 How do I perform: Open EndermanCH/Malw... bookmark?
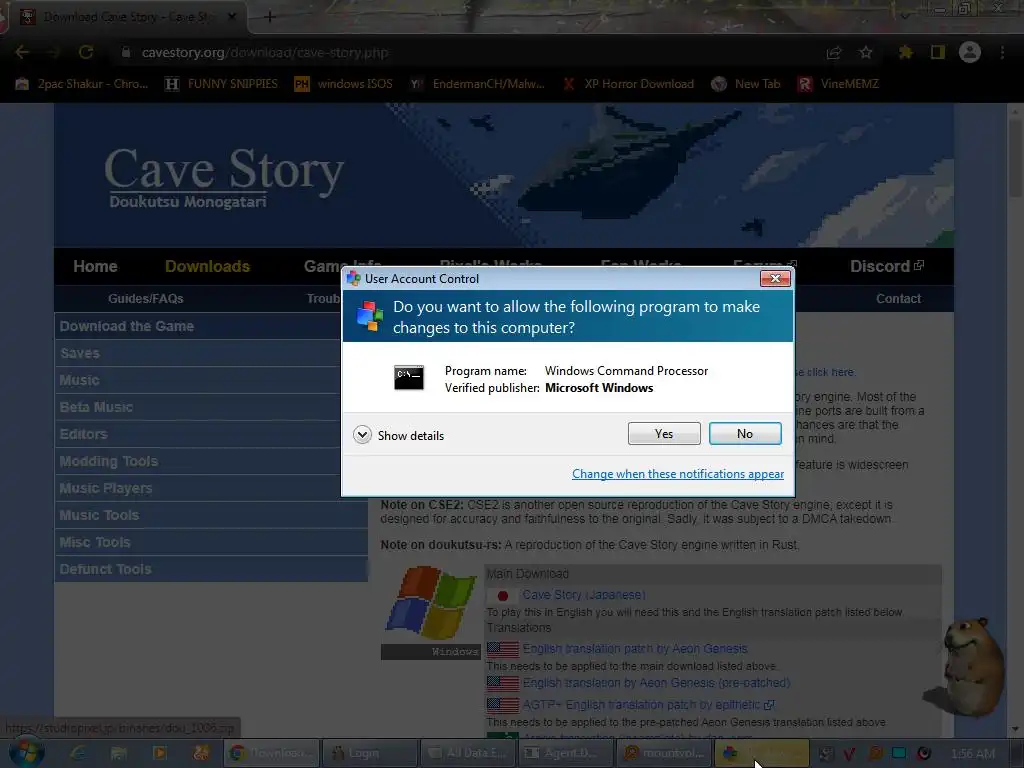pyautogui.click(x=478, y=84)
